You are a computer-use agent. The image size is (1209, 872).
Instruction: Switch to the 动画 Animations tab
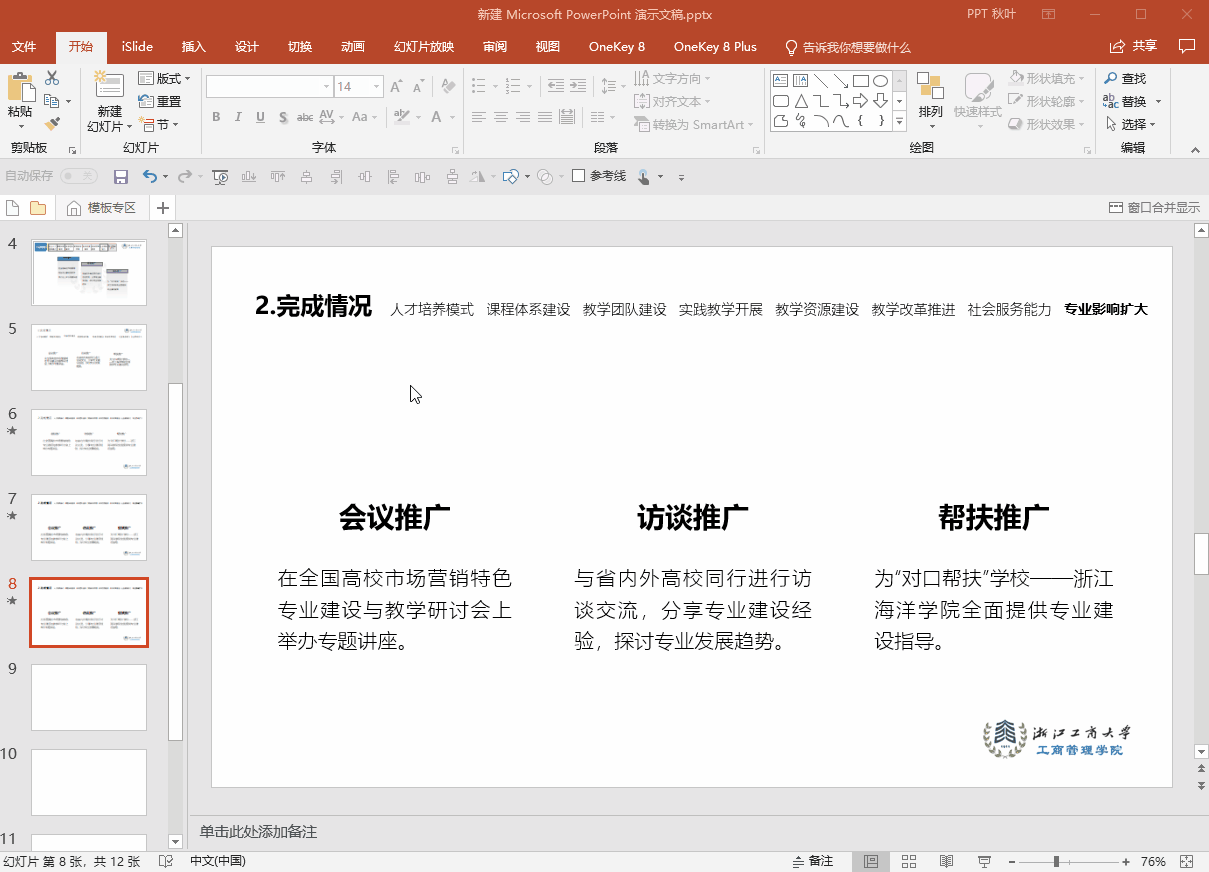[353, 47]
